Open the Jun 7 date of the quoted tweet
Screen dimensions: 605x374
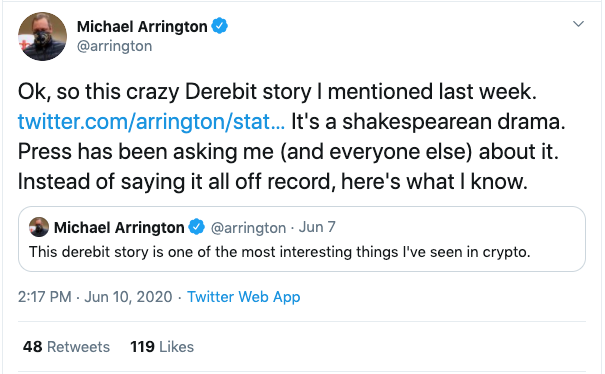[317, 227]
